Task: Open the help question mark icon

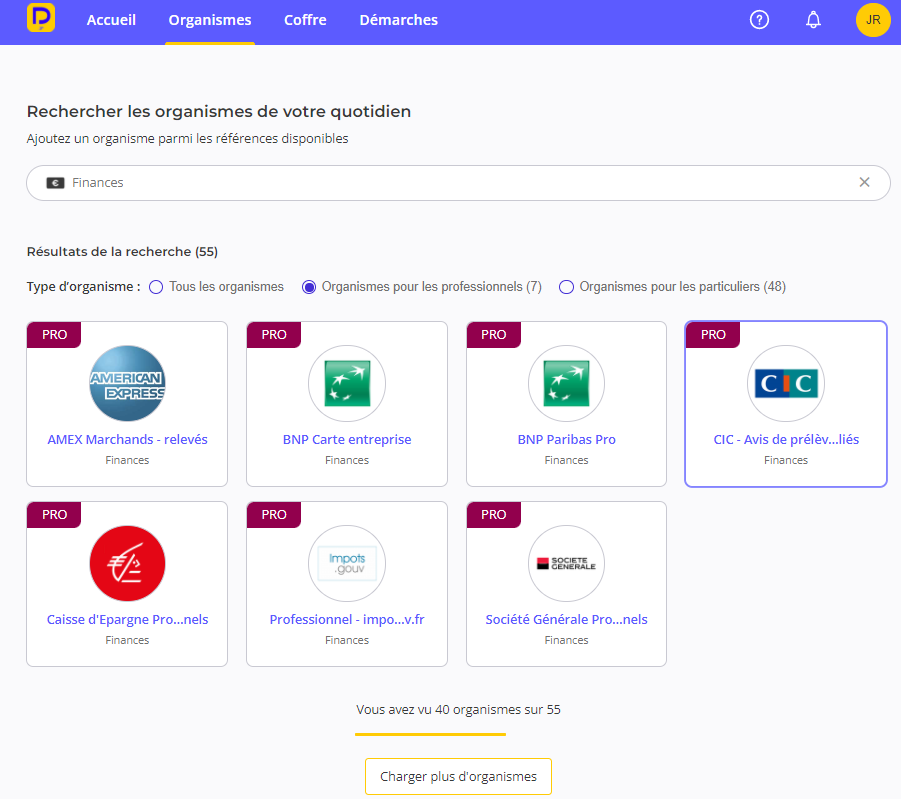Action: click(759, 20)
